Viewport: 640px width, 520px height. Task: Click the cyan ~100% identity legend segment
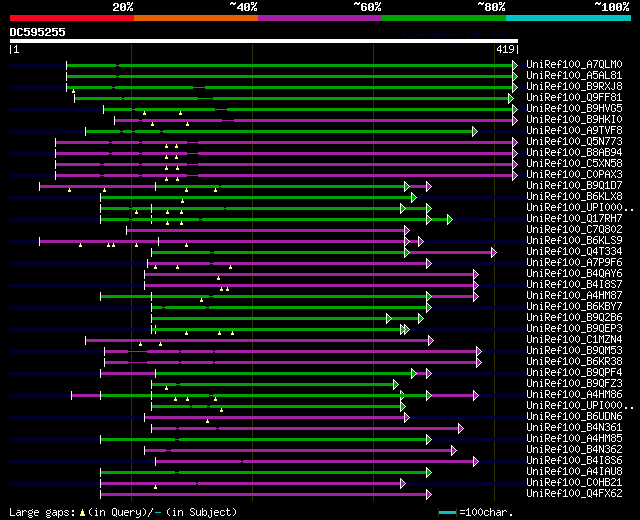(x=569, y=18)
